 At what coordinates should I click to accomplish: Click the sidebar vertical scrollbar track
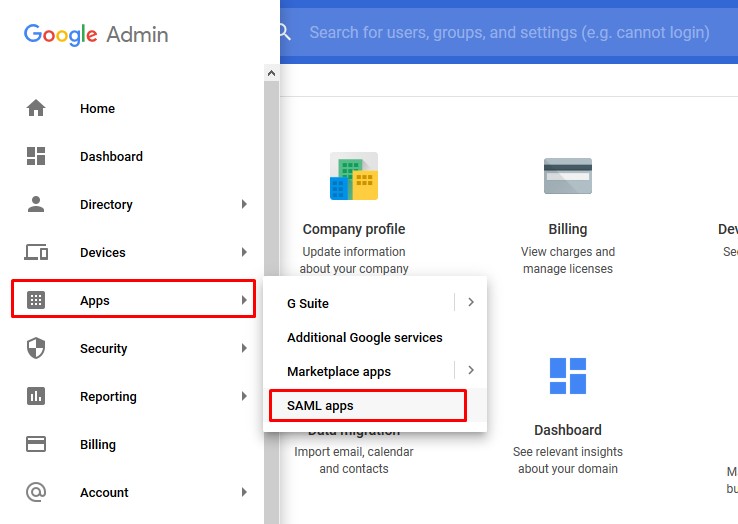point(271,301)
